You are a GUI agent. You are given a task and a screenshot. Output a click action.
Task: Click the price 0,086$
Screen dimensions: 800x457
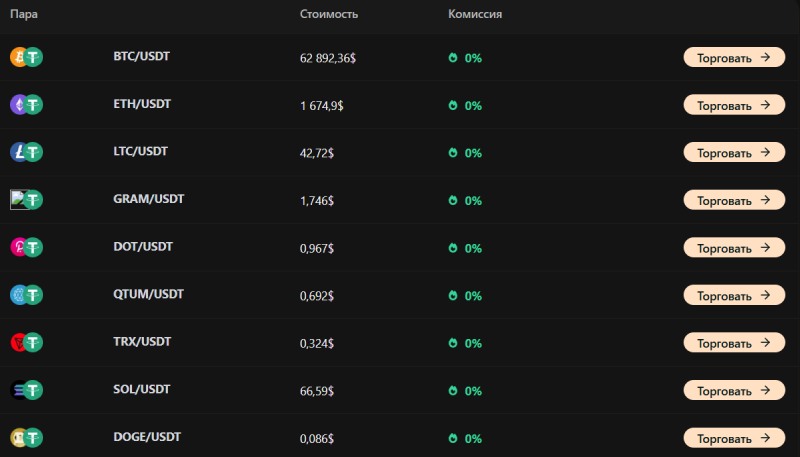tap(317, 439)
